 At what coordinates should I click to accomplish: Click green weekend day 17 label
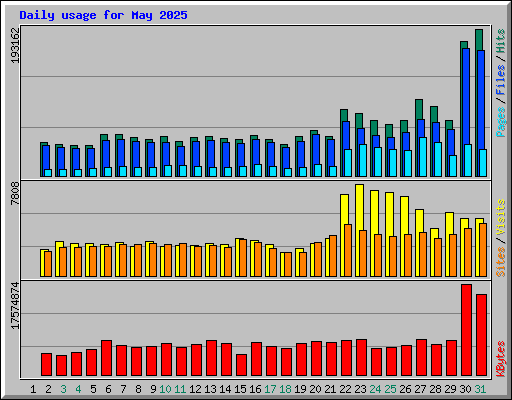pos(270,389)
